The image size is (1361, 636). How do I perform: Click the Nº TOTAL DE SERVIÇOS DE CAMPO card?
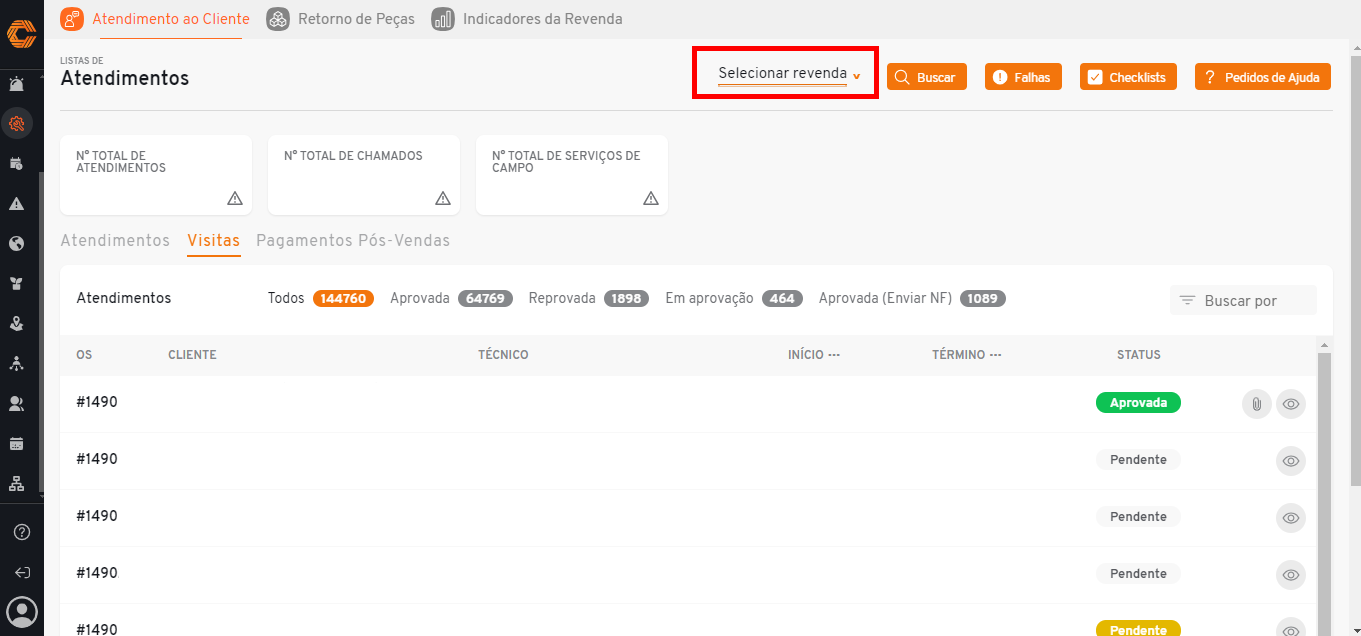click(572, 175)
